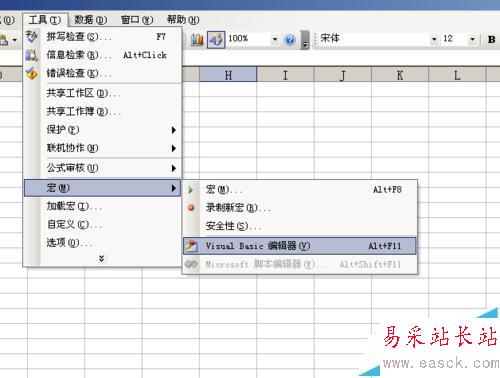Select column L header
The width and height of the screenshot is (500, 378).
pyautogui.click(x=457, y=75)
